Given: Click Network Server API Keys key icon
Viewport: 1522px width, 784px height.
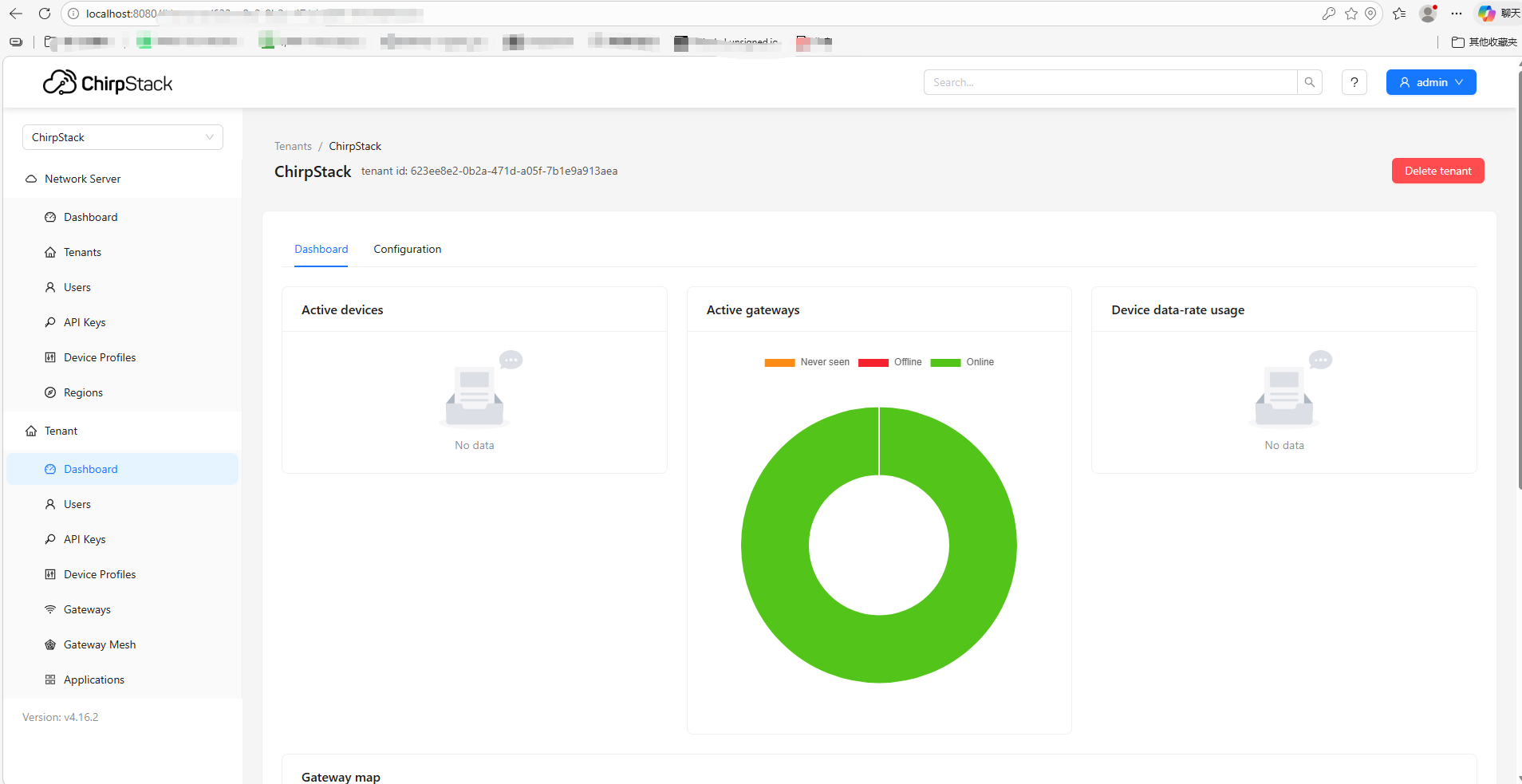Looking at the screenshot, I should 50,322.
